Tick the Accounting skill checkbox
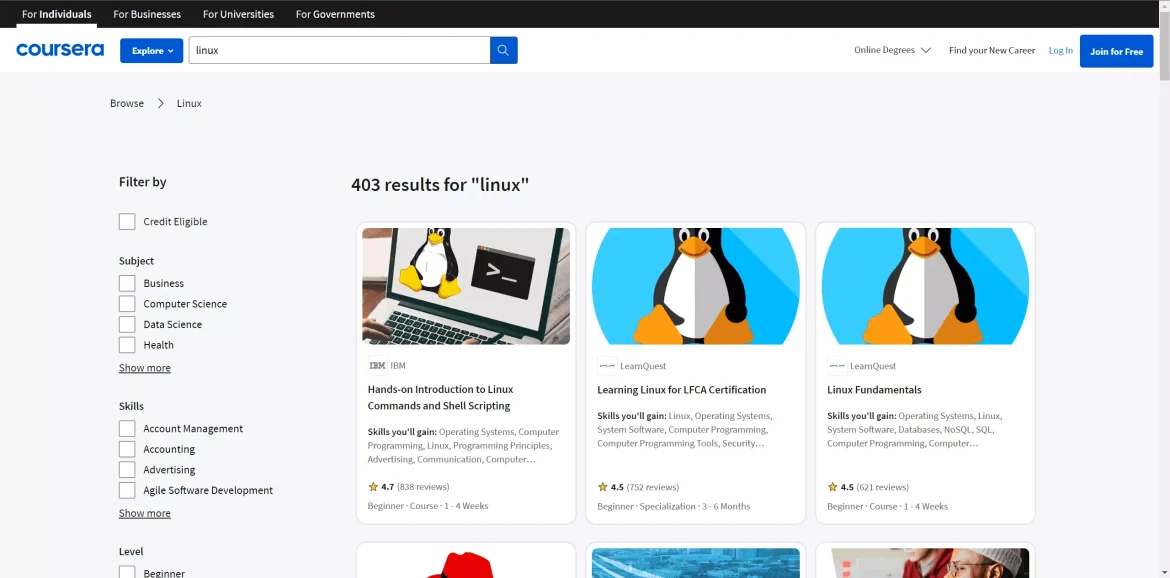 (127, 449)
